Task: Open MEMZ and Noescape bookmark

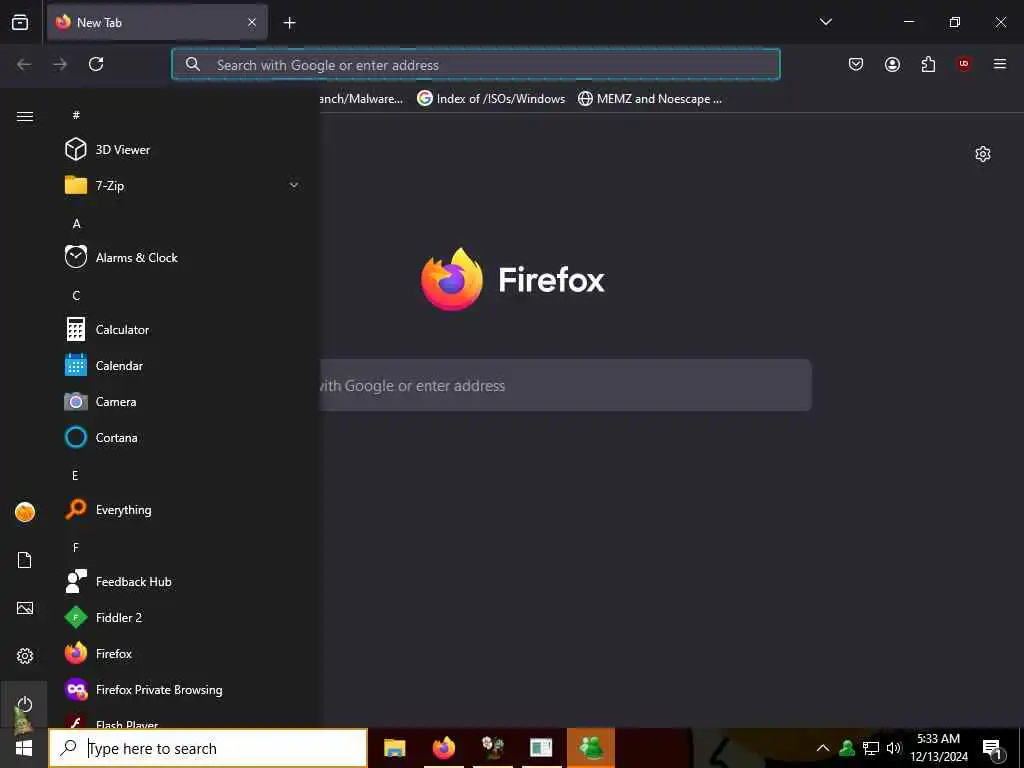Action: tap(650, 99)
